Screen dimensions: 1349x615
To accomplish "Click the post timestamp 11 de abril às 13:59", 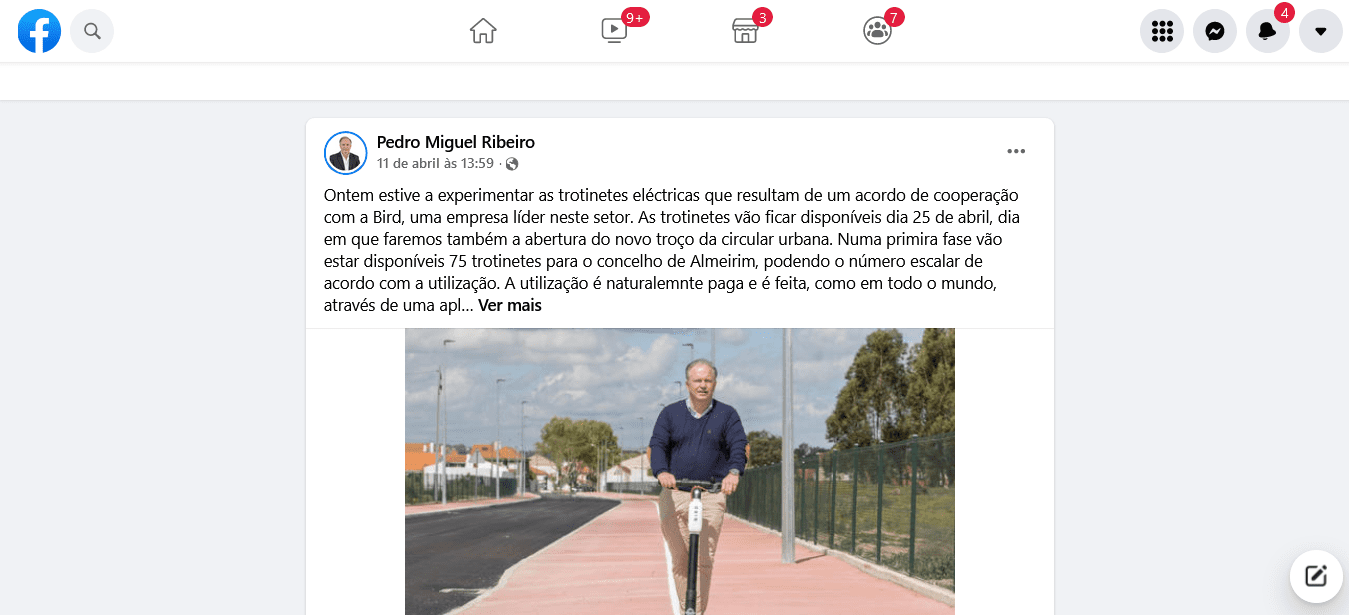I will [x=435, y=163].
